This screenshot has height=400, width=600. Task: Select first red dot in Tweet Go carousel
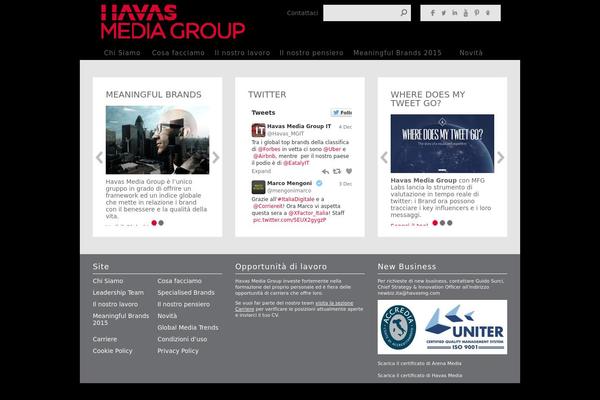[435, 223]
